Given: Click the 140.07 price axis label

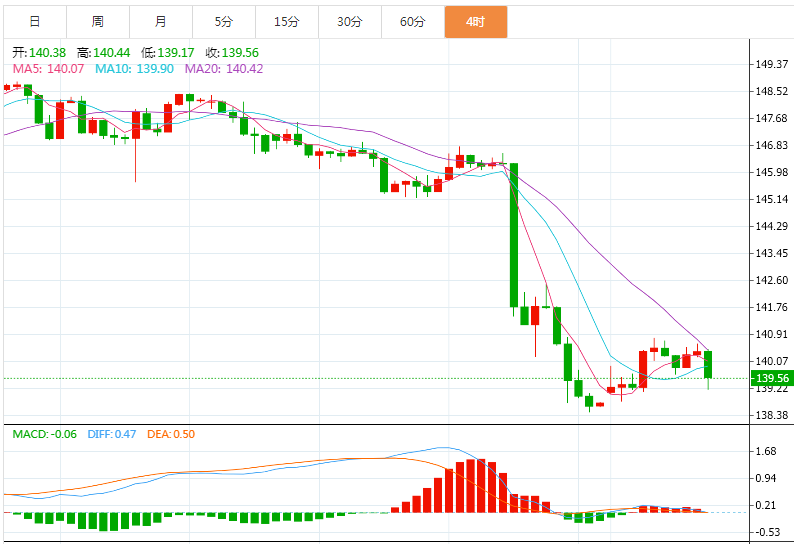Looking at the screenshot, I should (772, 361).
